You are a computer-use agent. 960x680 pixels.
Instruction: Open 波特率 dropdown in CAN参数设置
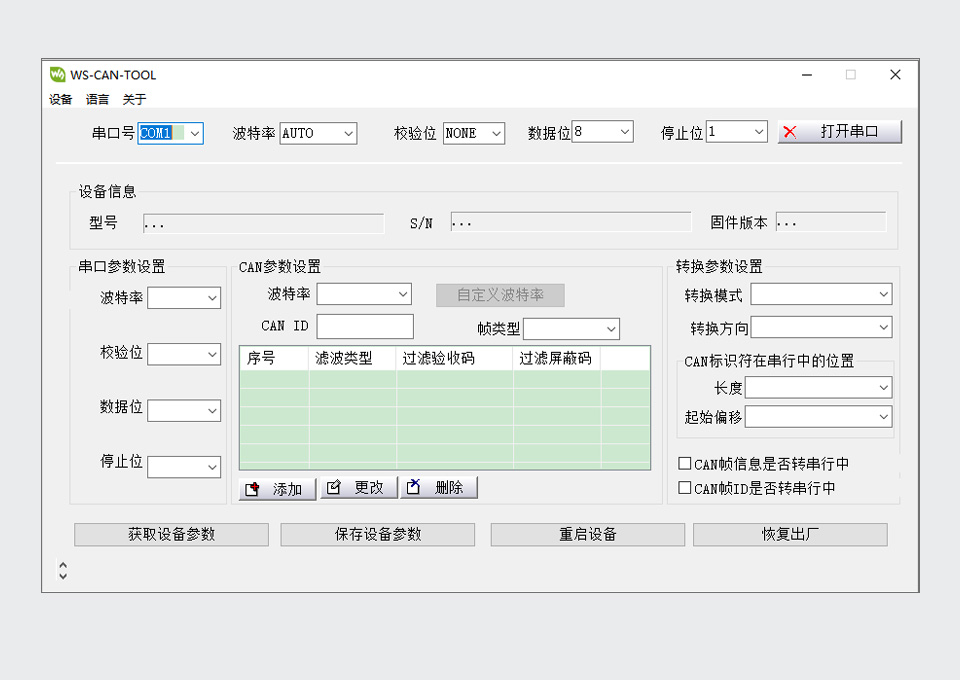click(x=364, y=294)
